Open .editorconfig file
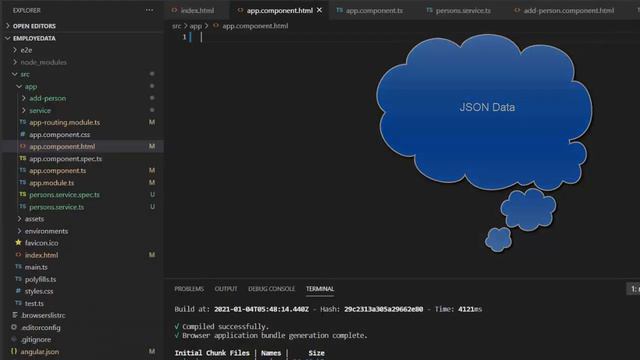This screenshot has height=360, width=640. [x=40, y=327]
